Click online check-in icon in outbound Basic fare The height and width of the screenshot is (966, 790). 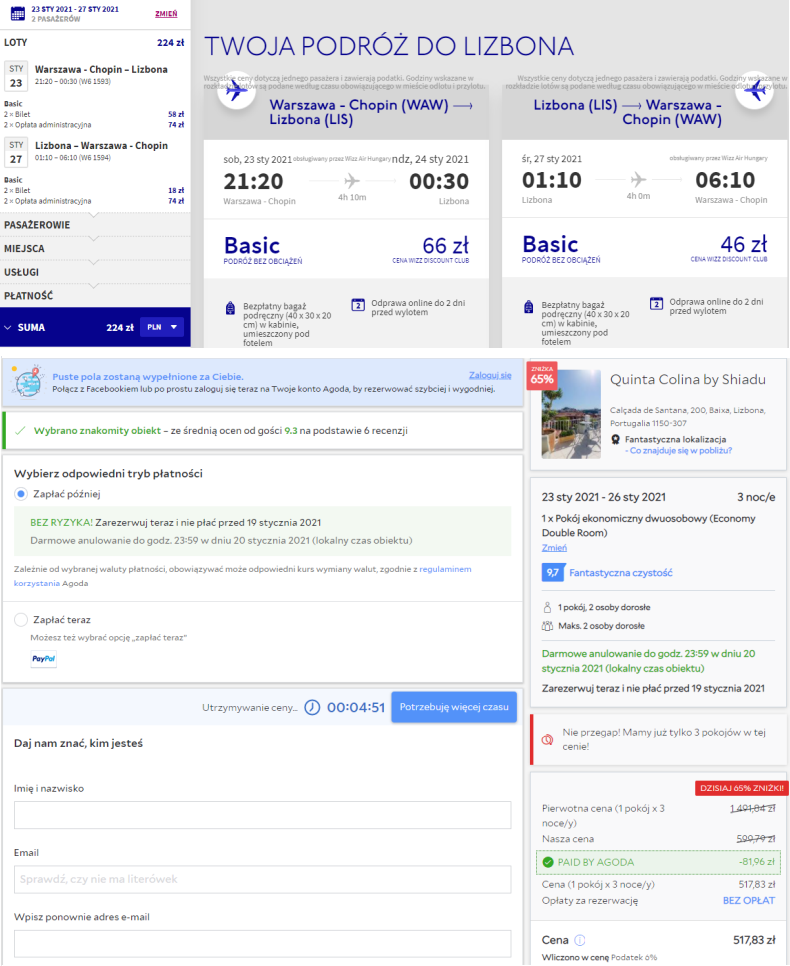pyautogui.click(x=358, y=305)
